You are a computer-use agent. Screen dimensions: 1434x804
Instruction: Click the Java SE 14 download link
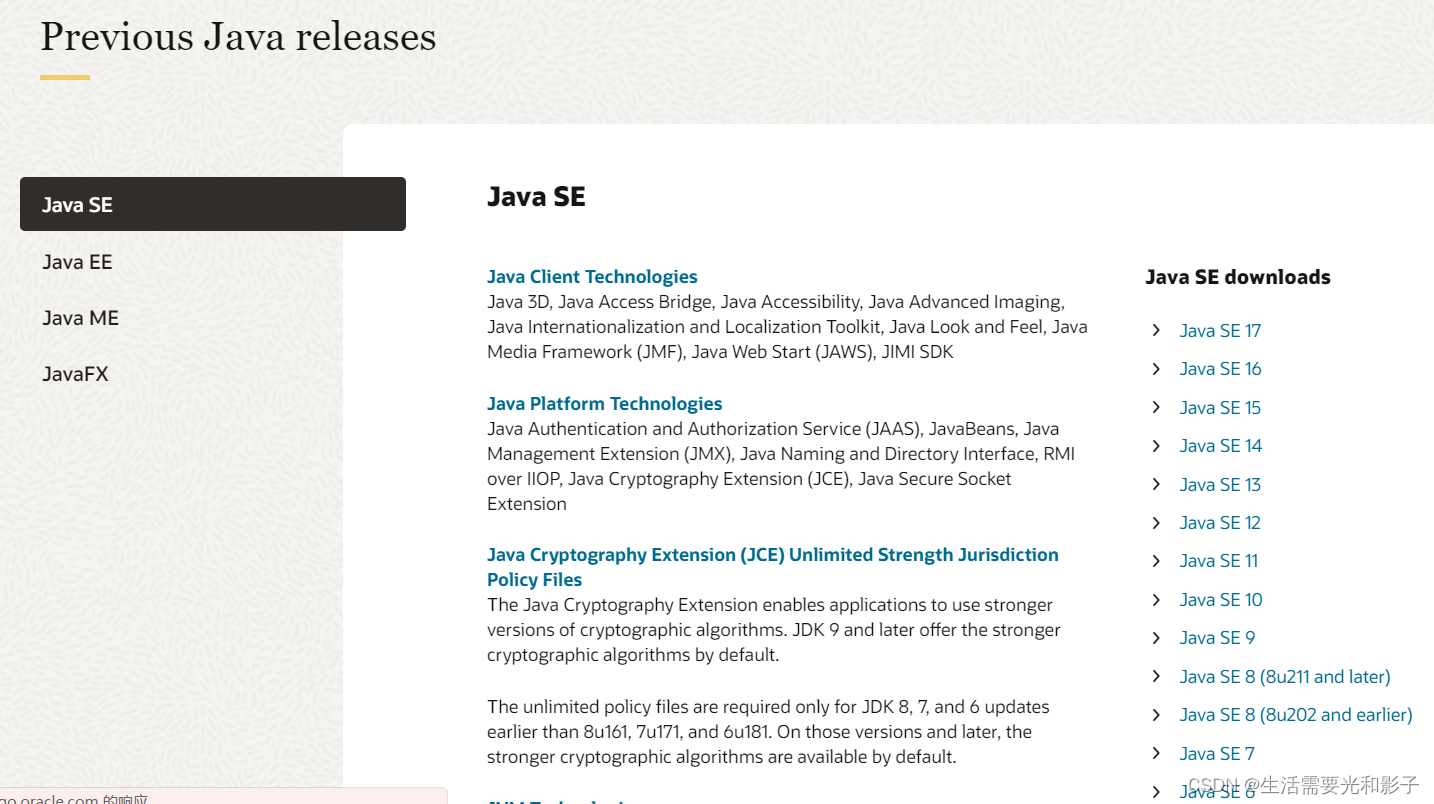tap(1220, 445)
